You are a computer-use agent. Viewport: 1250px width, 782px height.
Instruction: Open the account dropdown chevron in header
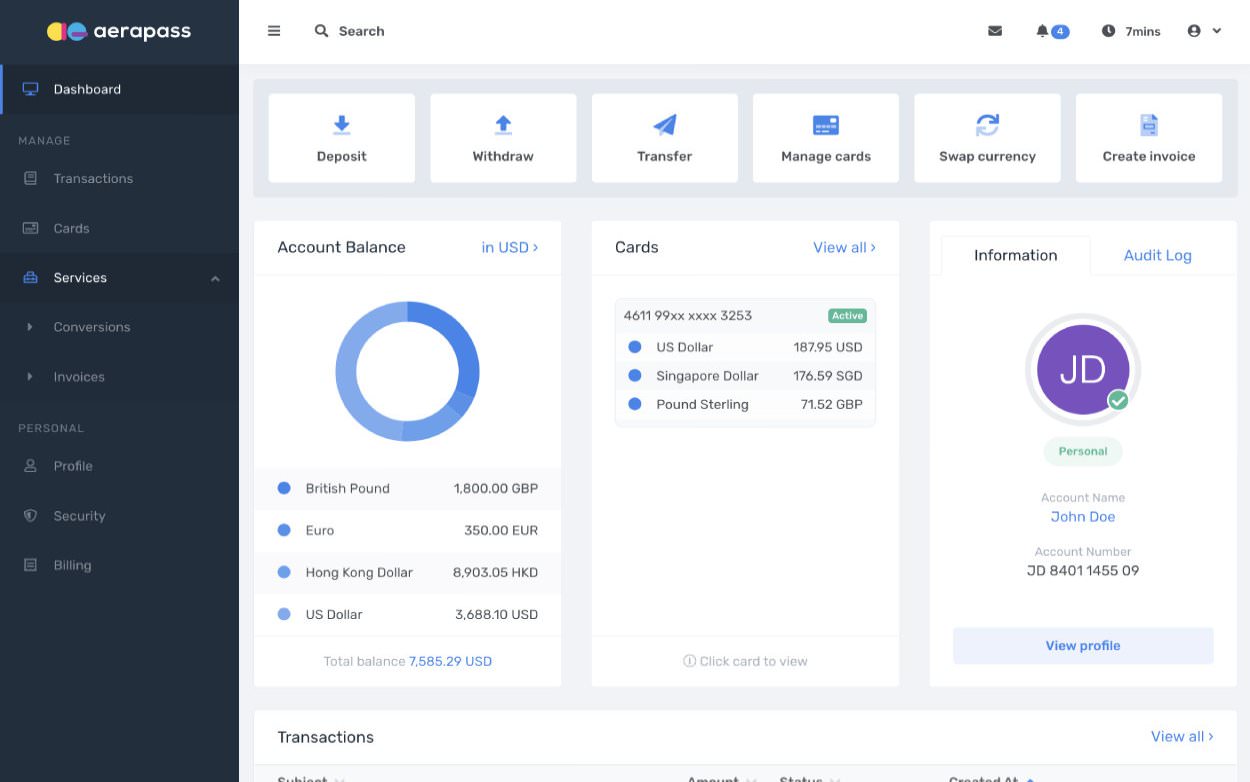[1217, 31]
